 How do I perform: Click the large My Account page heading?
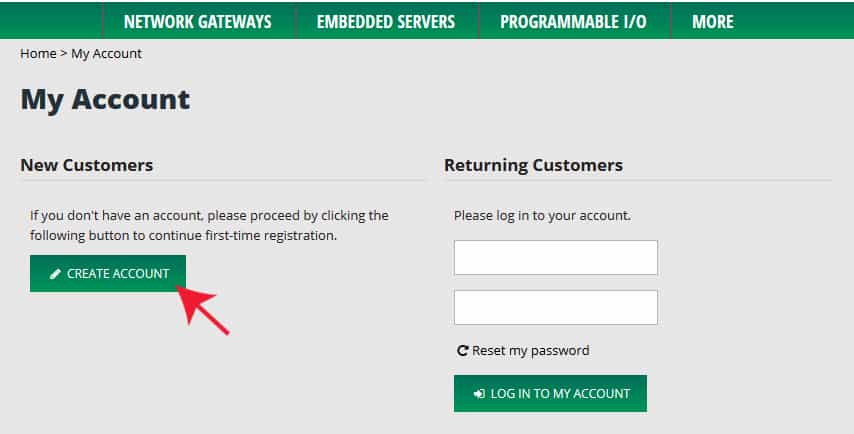point(105,100)
